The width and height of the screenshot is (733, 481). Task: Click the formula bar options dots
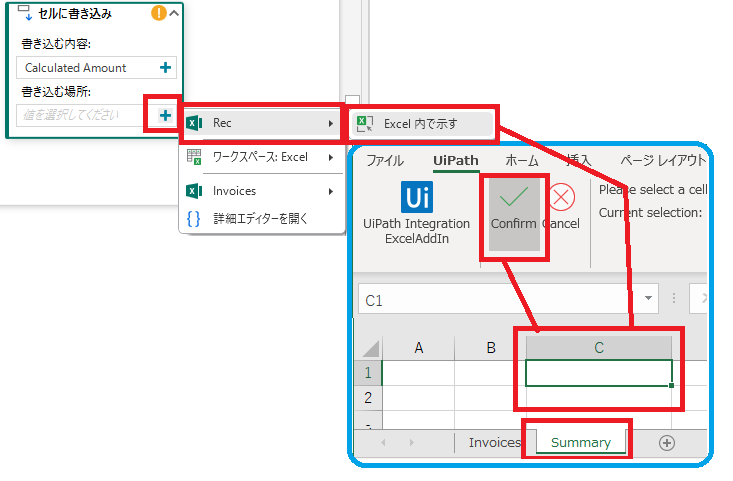[674, 298]
